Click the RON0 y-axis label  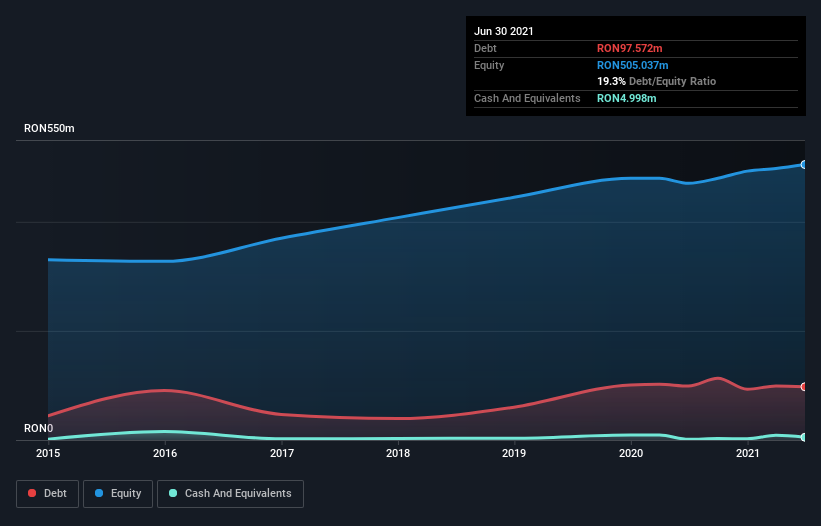tap(38, 429)
